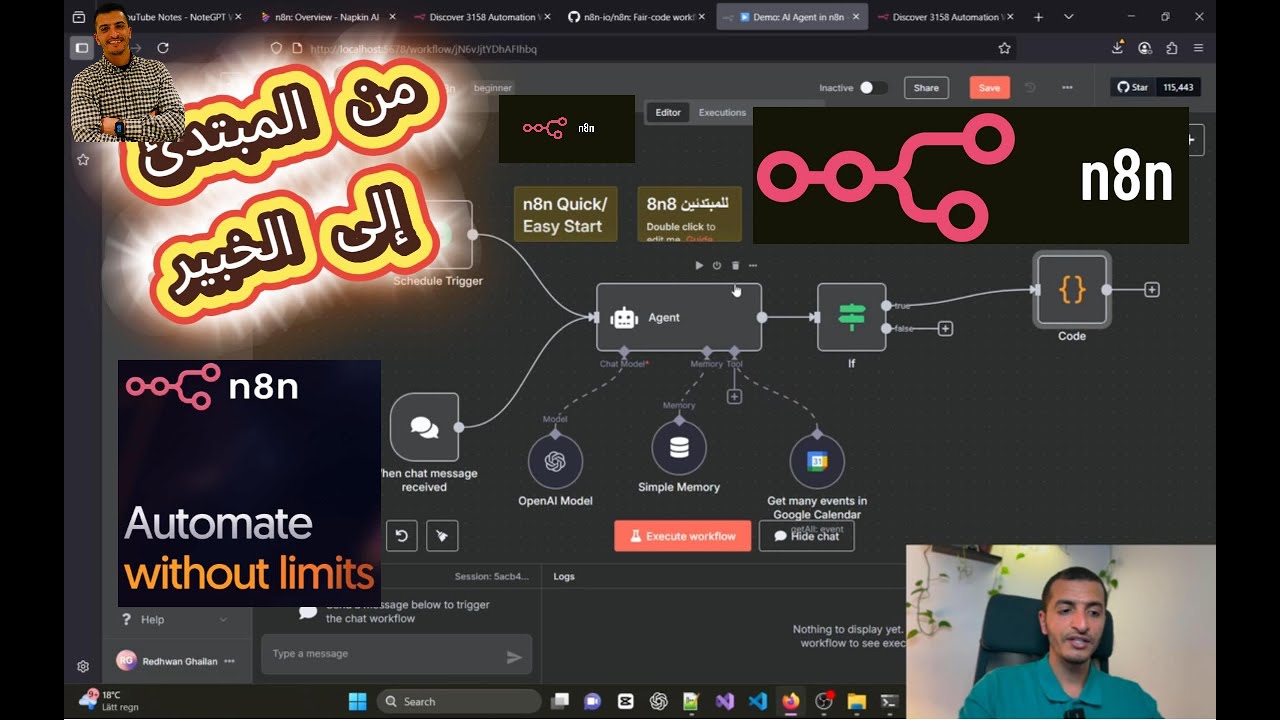Open user options next to Redhwan Ghailan

(229, 661)
